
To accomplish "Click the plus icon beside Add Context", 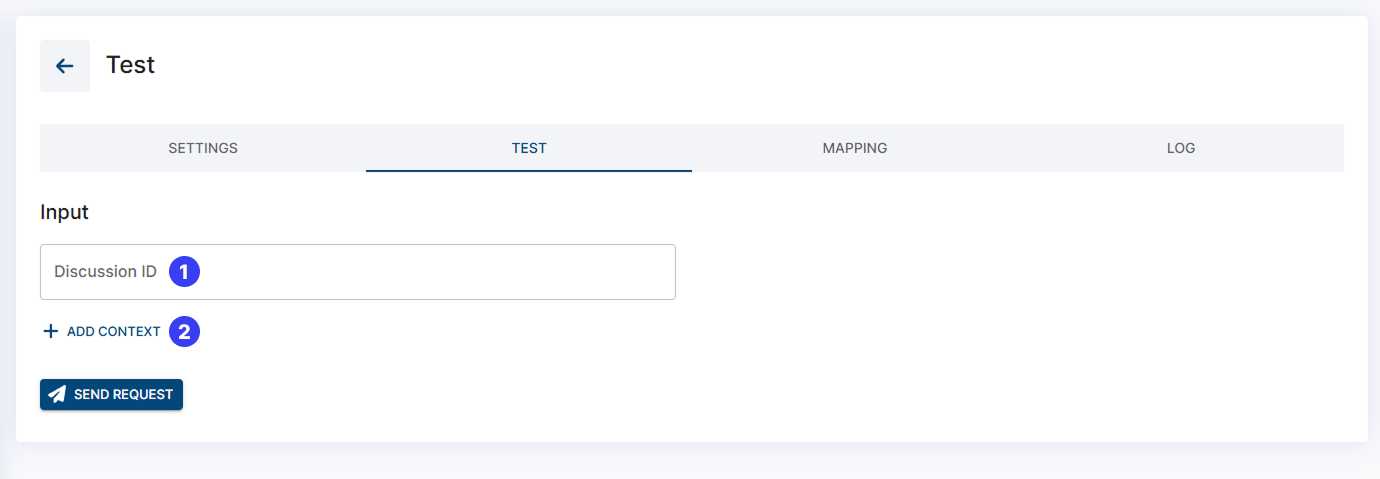I will pos(51,331).
